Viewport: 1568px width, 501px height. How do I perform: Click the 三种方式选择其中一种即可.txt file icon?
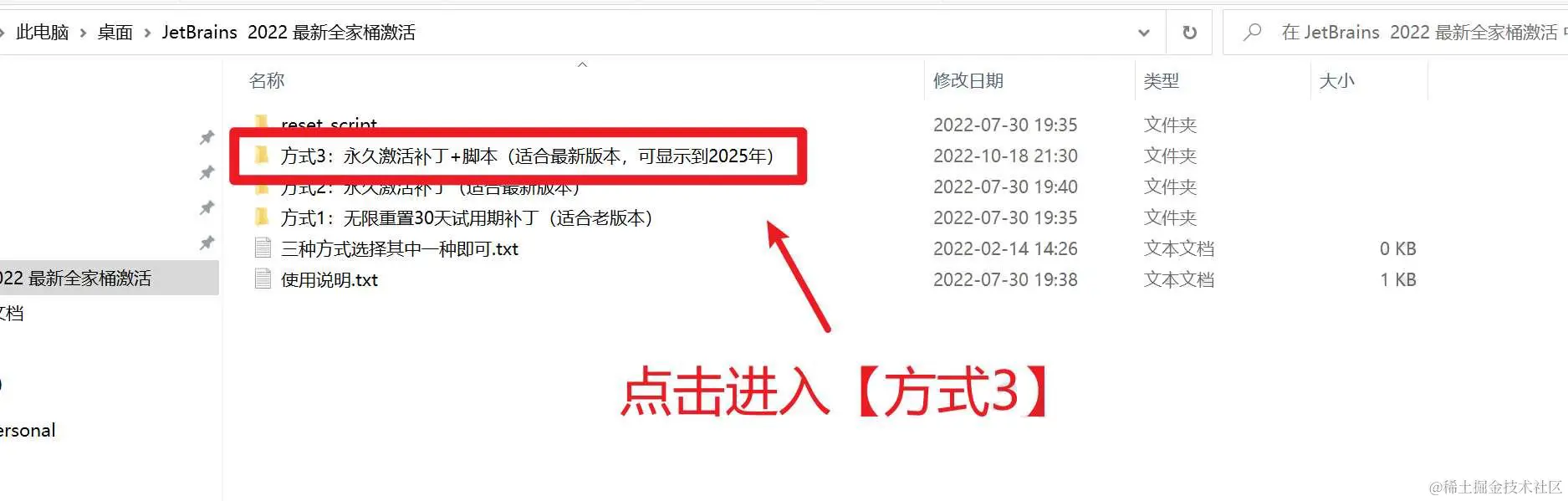[263, 248]
